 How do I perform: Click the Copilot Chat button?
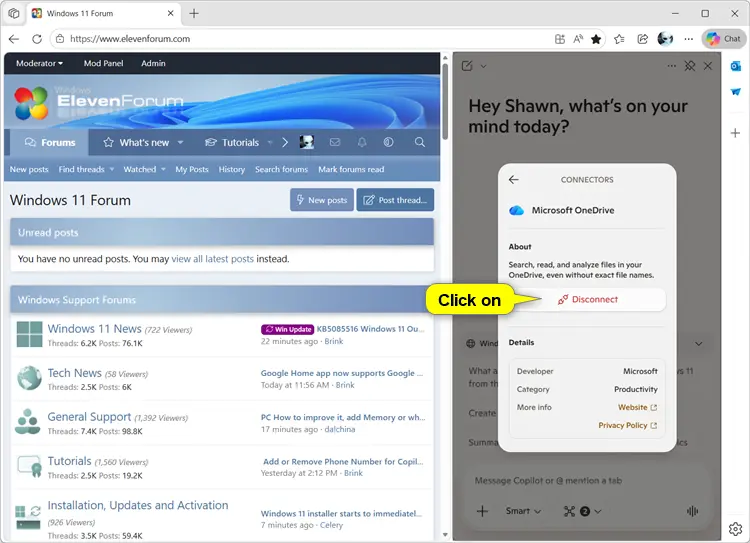(x=724, y=39)
